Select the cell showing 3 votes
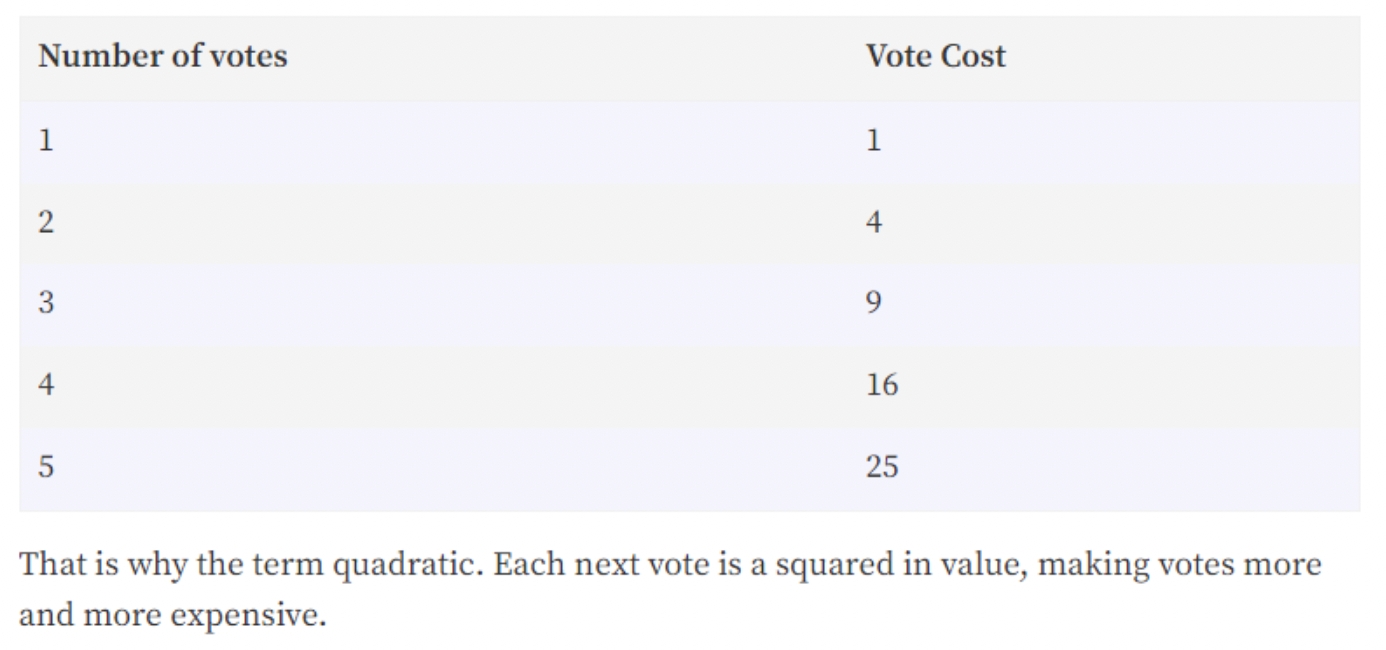Screen dimensions: 1386x650 click(45, 304)
